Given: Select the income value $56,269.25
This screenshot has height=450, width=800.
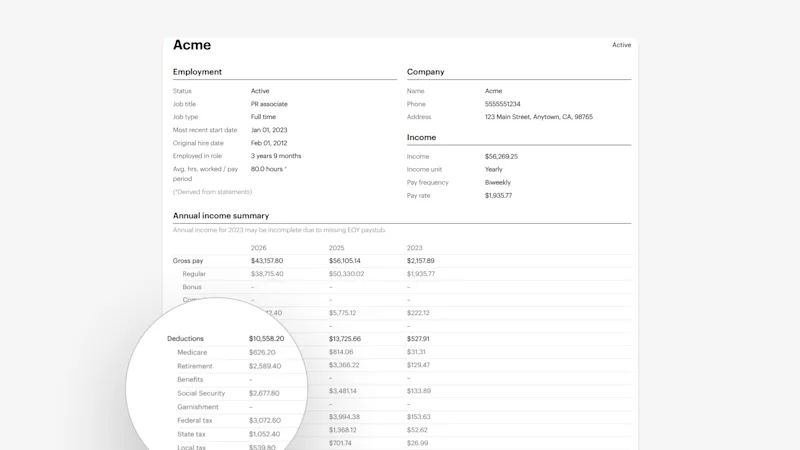Looking at the screenshot, I should 501,157.
